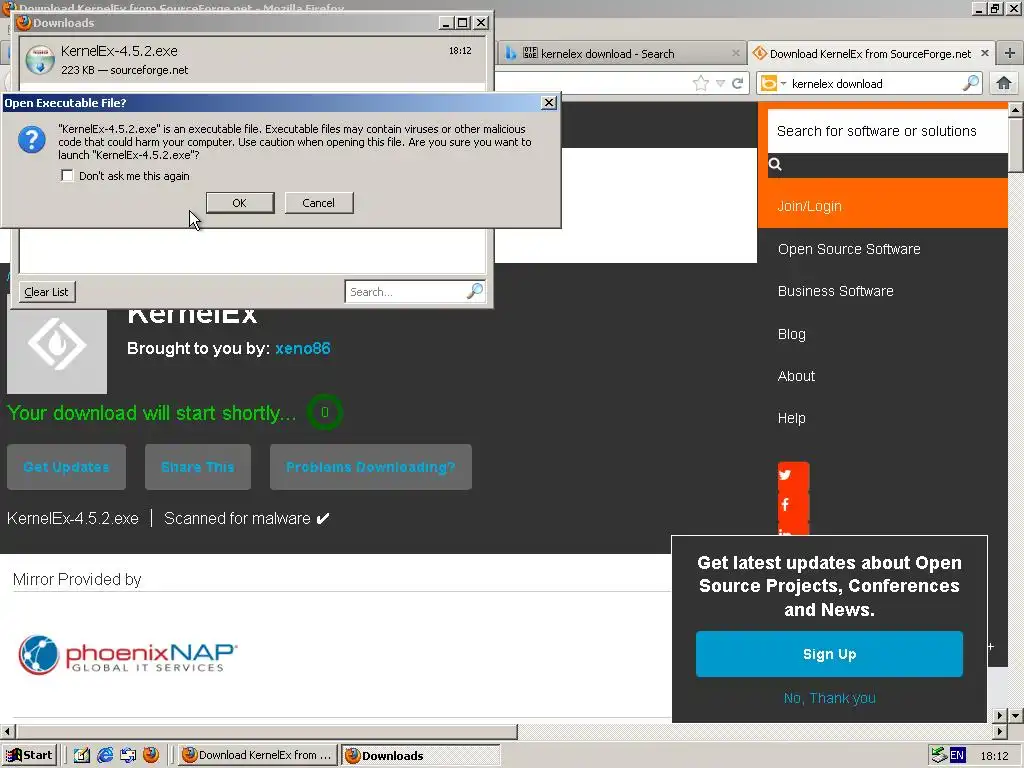This screenshot has height=768, width=1024.
Task: Click the KernelEx project logo thumbnail
Action: coord(57,344)
